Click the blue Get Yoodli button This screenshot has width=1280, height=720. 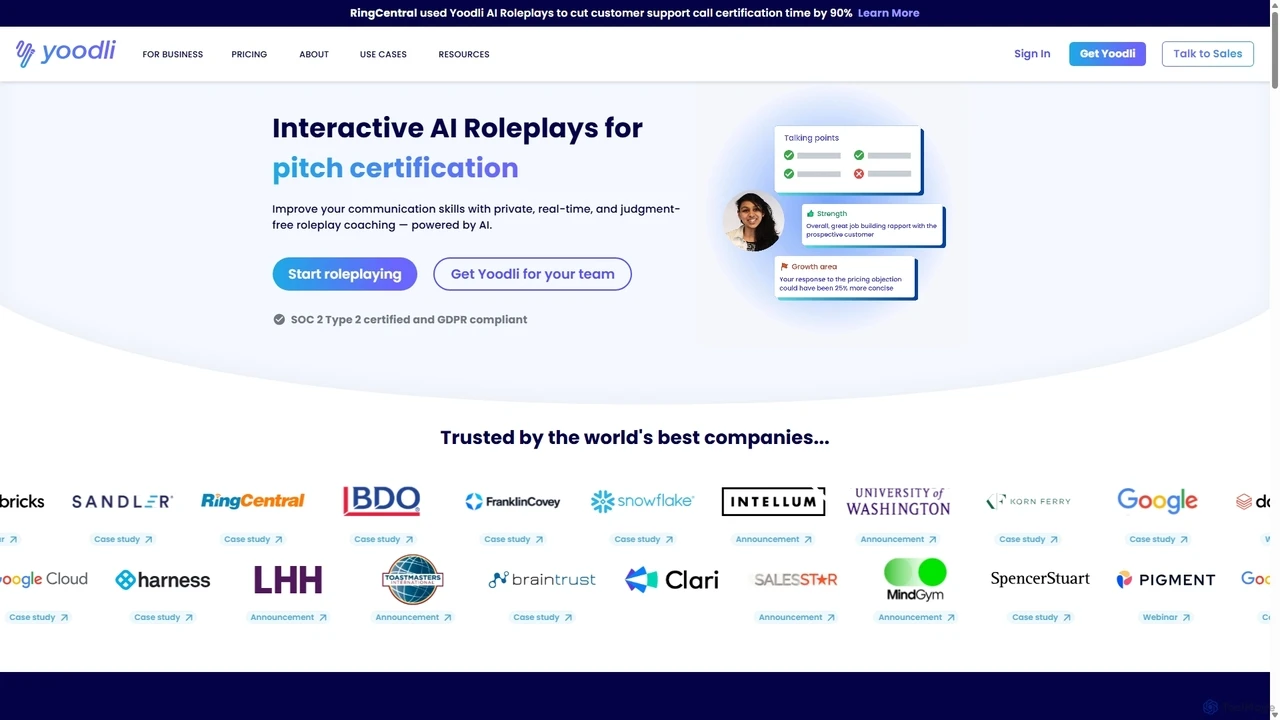1107,54
